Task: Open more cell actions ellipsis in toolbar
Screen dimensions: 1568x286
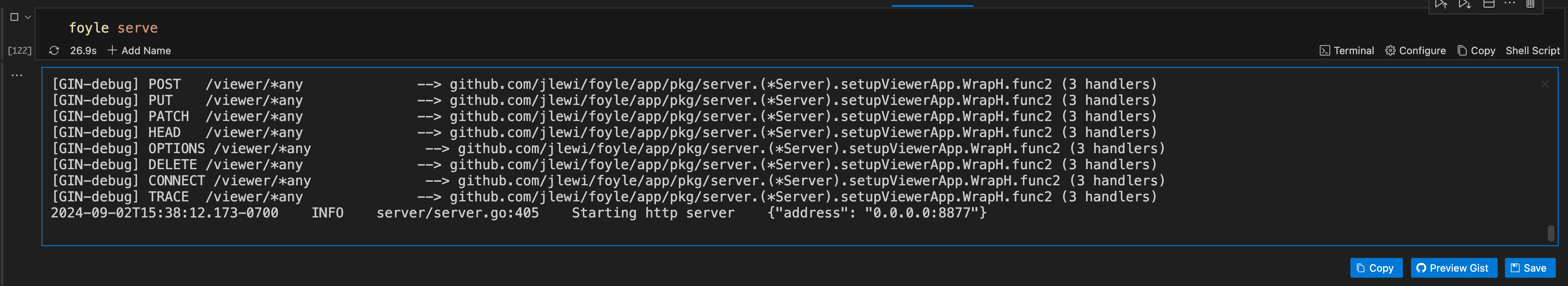Action: tap(1510, 4)
